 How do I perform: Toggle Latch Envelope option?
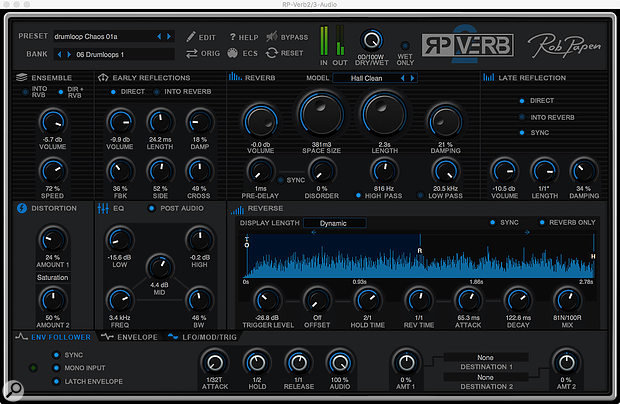pos(56,381)
